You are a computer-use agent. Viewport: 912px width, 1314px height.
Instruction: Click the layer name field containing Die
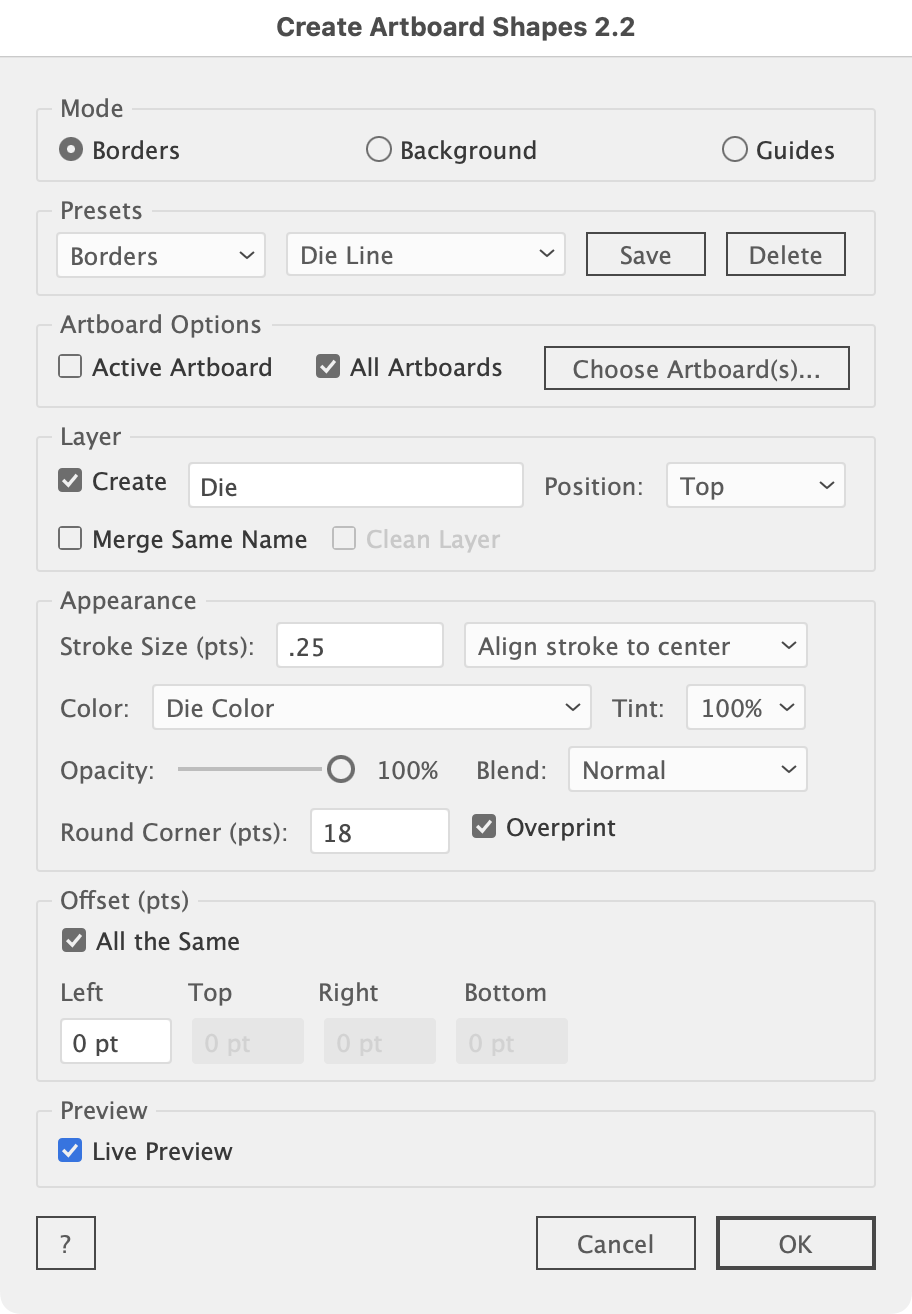coord(355,486)
